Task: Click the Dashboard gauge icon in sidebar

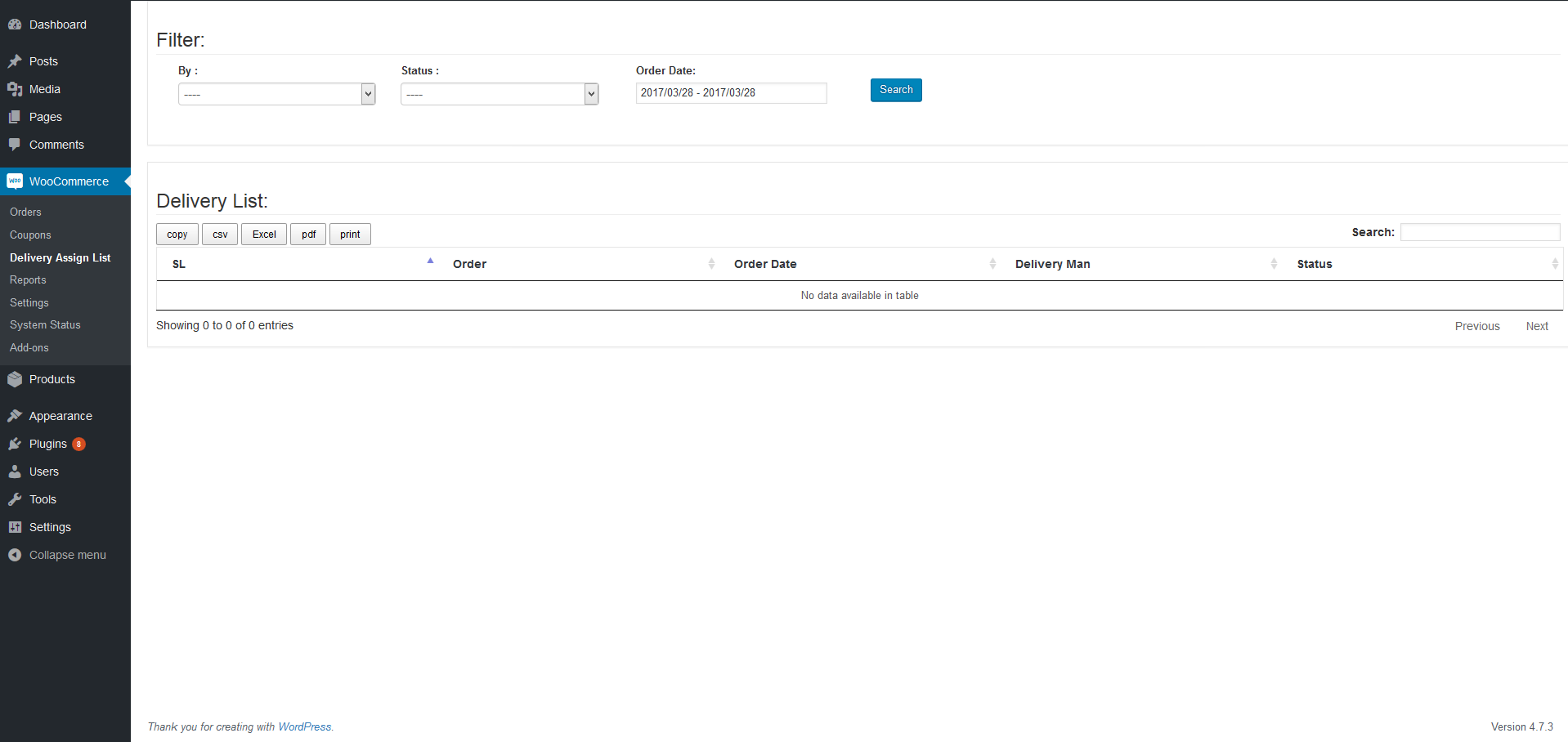Action: point(15,25)
